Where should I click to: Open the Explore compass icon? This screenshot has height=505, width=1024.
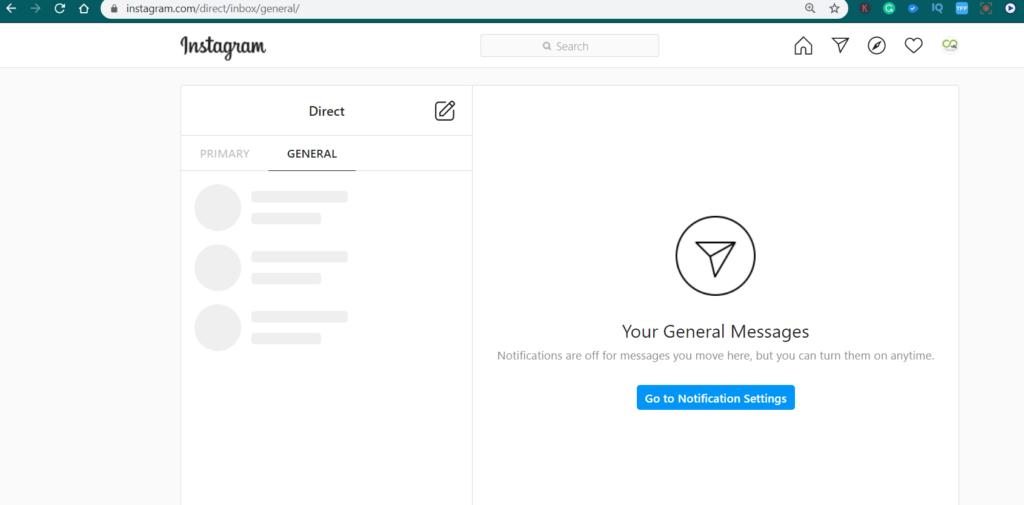pos(876,46)
